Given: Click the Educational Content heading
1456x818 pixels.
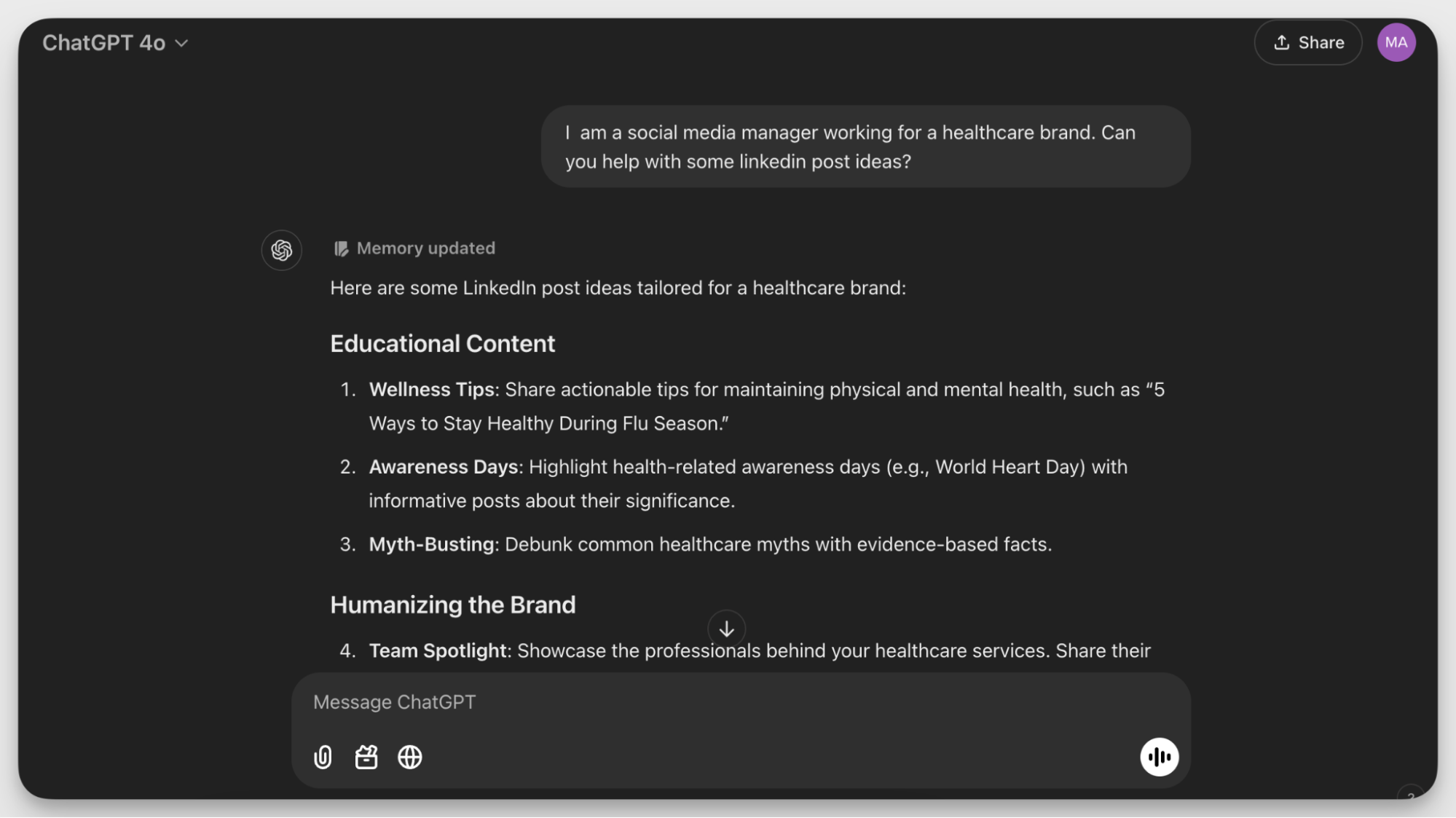Looking at the screenshot, I should [443, 344].
